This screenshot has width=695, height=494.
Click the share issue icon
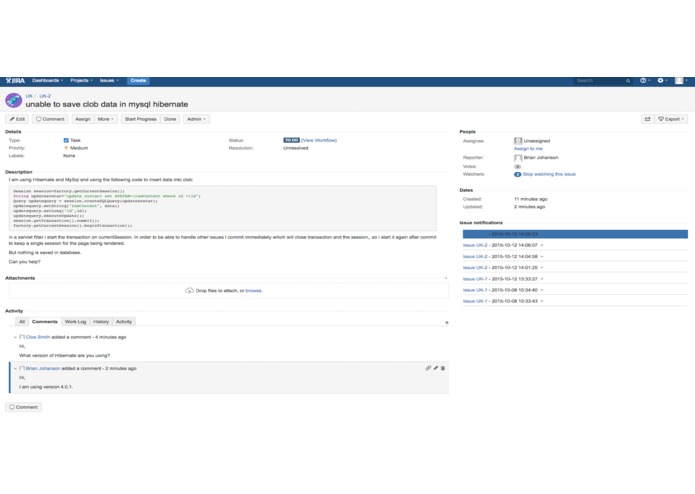[x=648, y=119]
